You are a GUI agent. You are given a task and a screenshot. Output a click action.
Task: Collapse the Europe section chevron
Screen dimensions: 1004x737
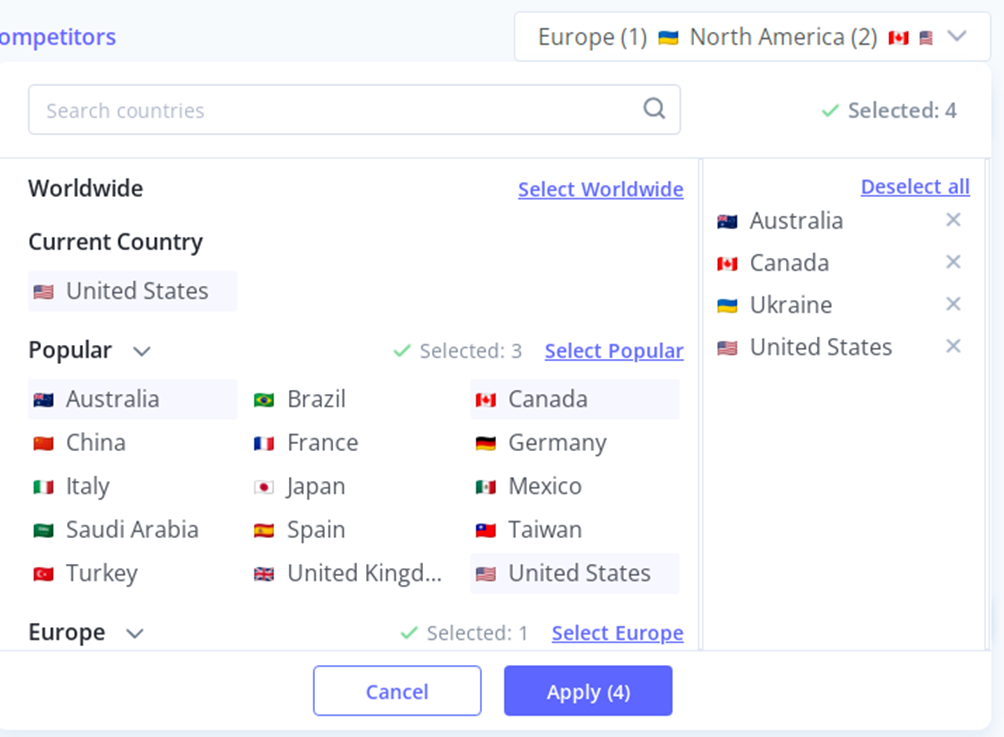tap(135, 633)
